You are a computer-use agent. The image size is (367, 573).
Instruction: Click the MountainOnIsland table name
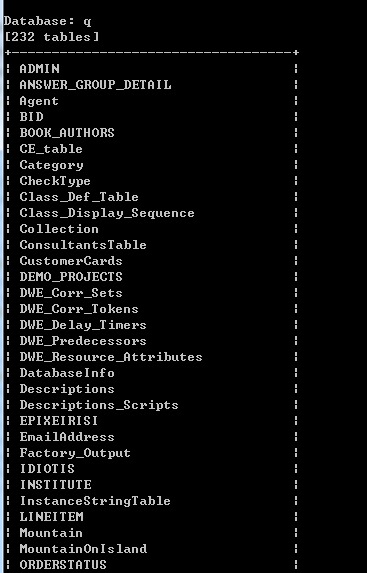pos(83,549)
